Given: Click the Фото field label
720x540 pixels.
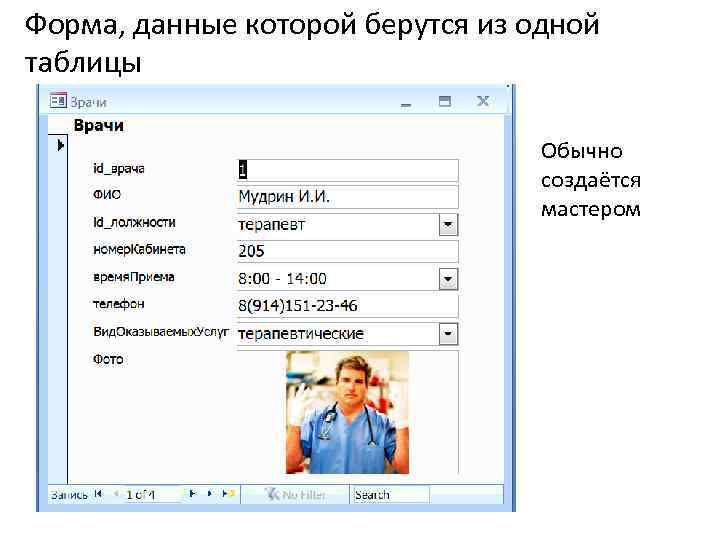Looking at the screenshot, I should pos(108,359).
